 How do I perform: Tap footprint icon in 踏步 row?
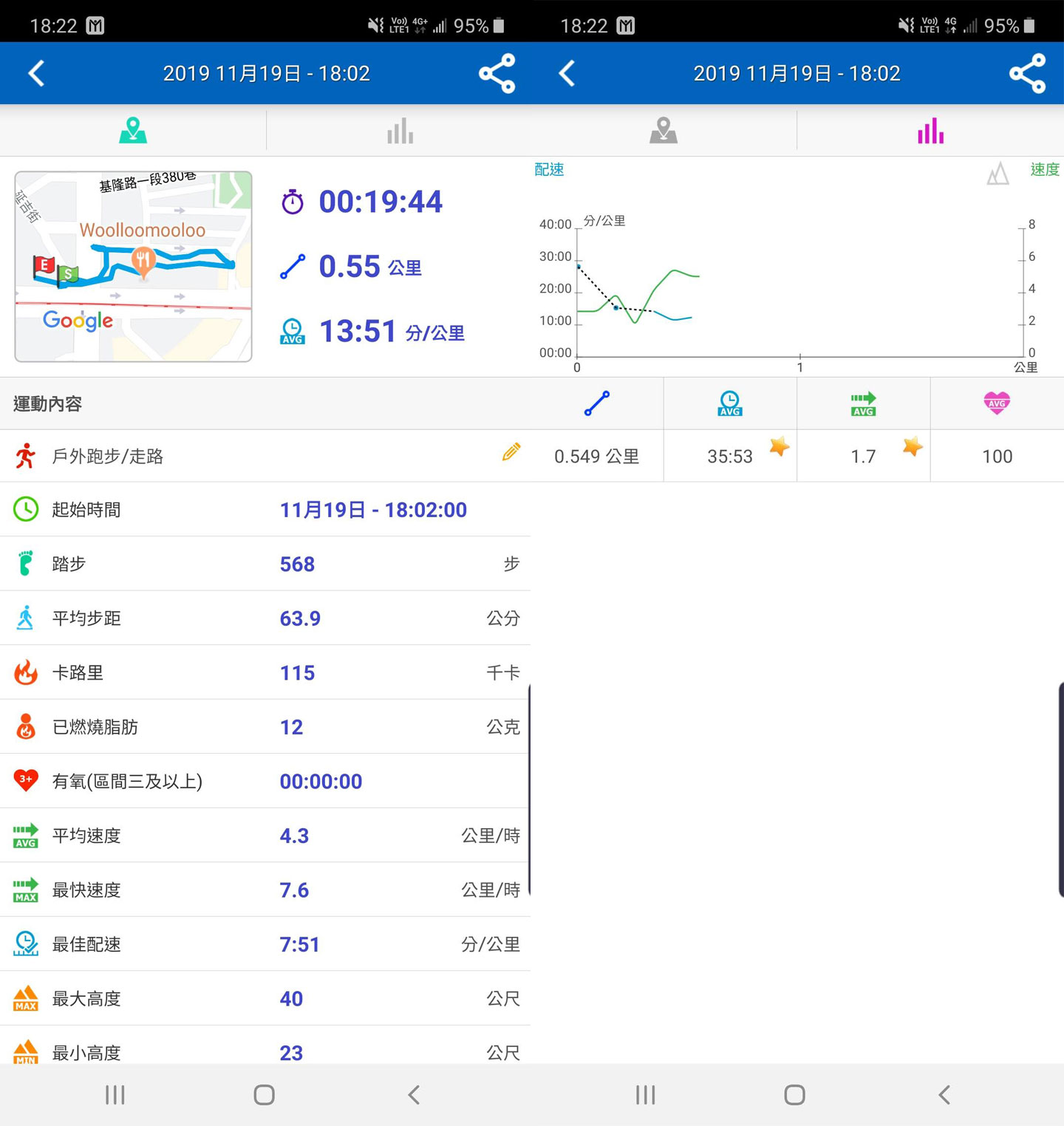tap(26, 563)
